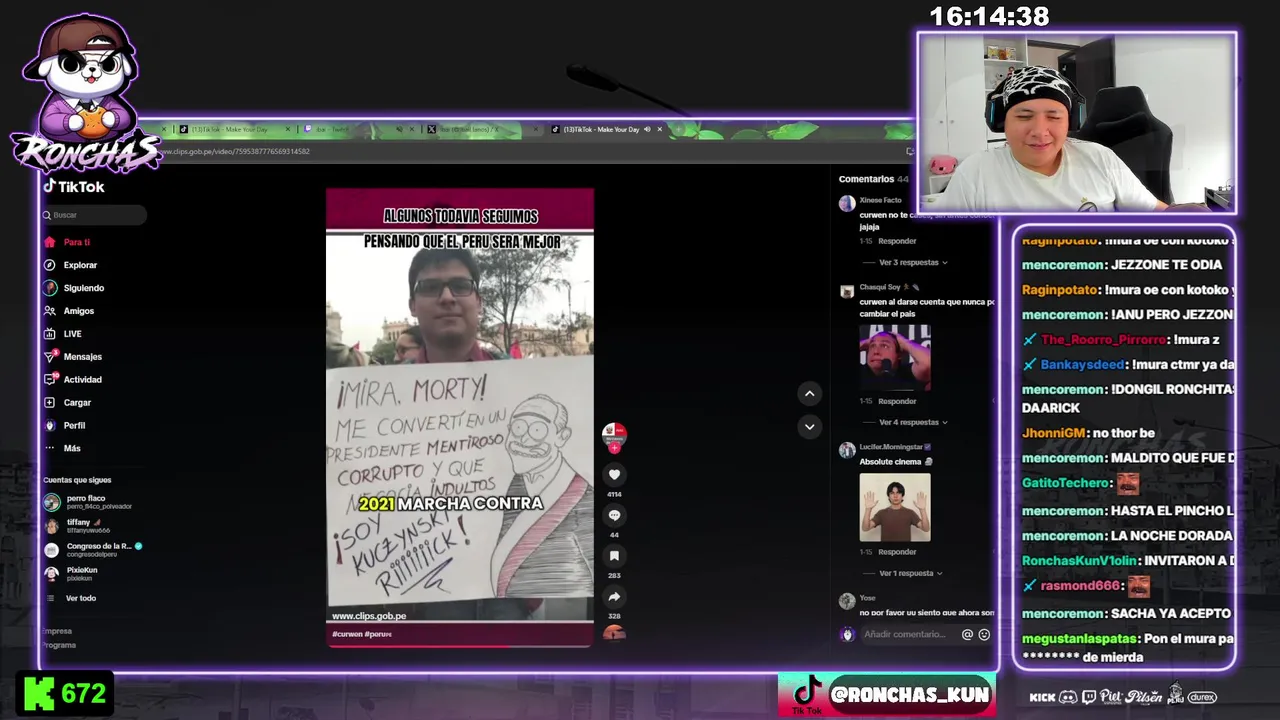Image resolution: width=1280 pixels, height=720 pixels.
Task: Close the active TikTok tab
Action: [x=659, y=129]
